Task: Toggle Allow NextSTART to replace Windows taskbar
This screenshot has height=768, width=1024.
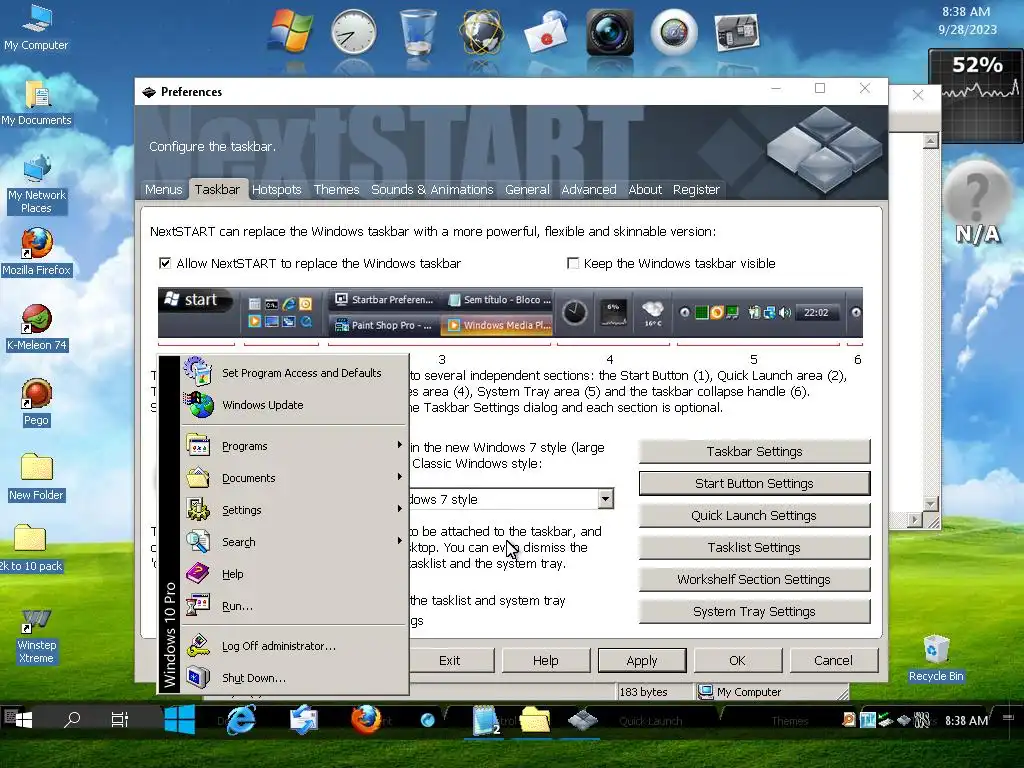Action: (165, 263)
